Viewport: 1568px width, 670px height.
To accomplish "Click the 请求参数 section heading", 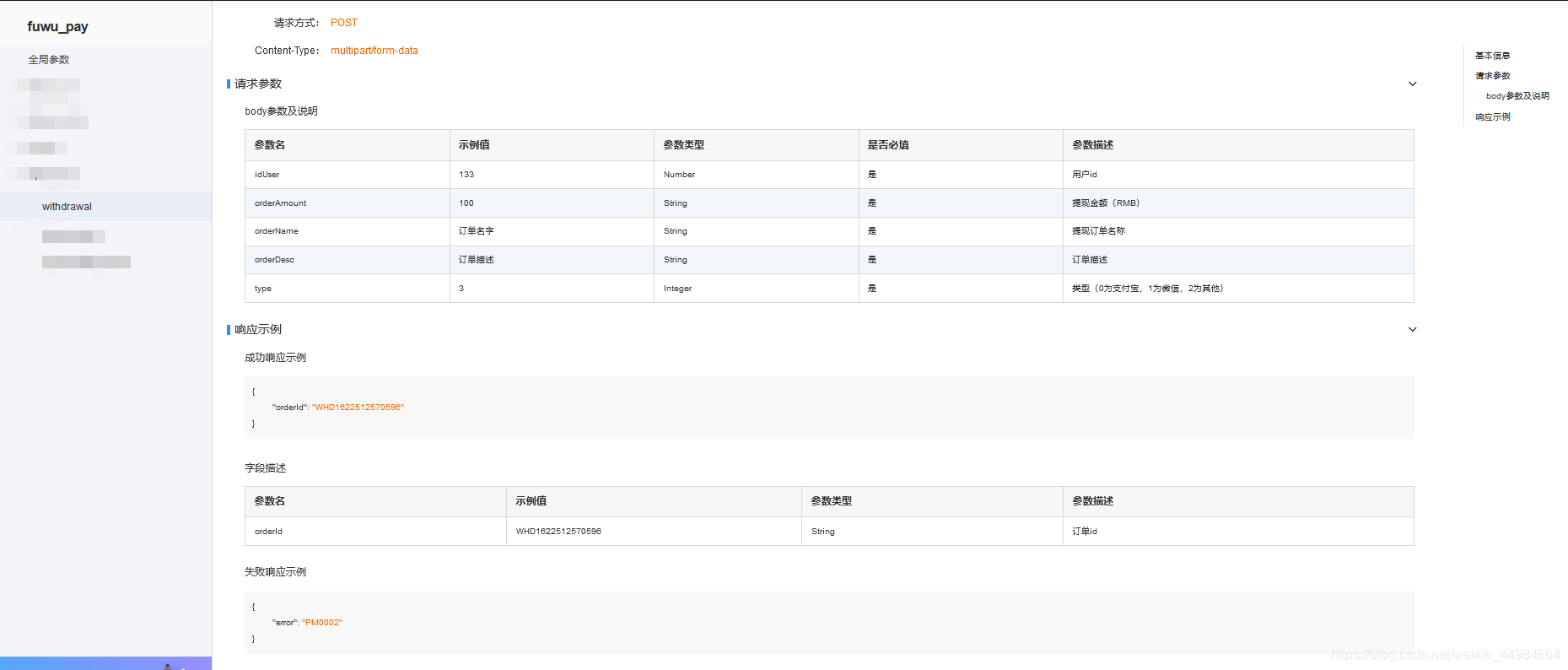I will tap(258, 84).
